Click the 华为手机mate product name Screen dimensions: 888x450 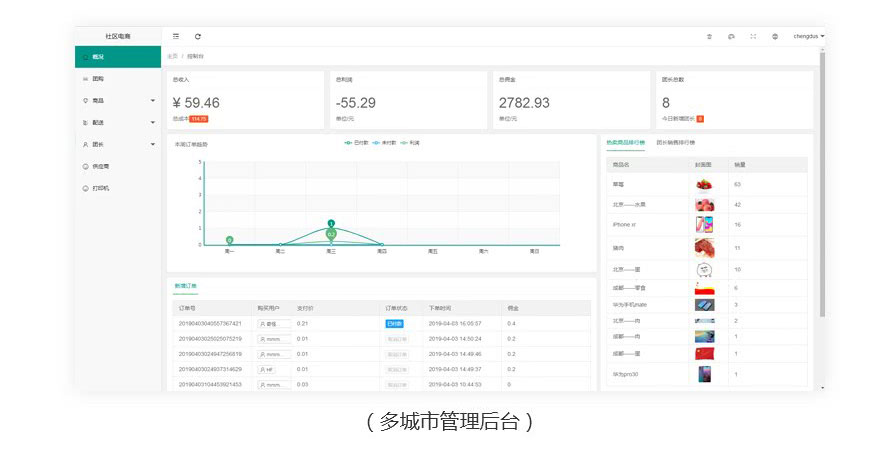(x=629, y=305)
